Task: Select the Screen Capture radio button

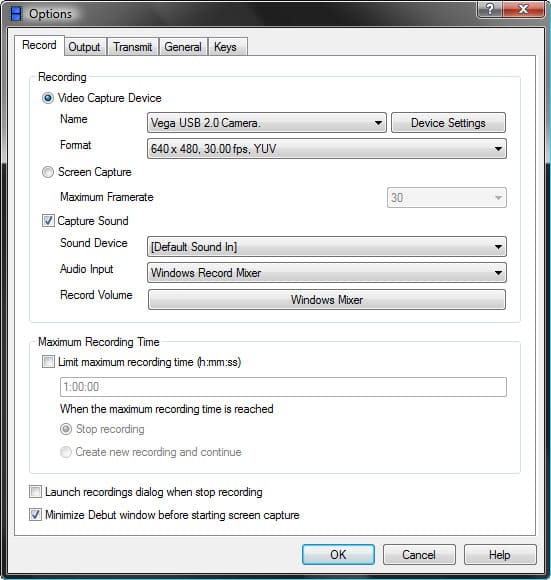Action: coord(48,172)
